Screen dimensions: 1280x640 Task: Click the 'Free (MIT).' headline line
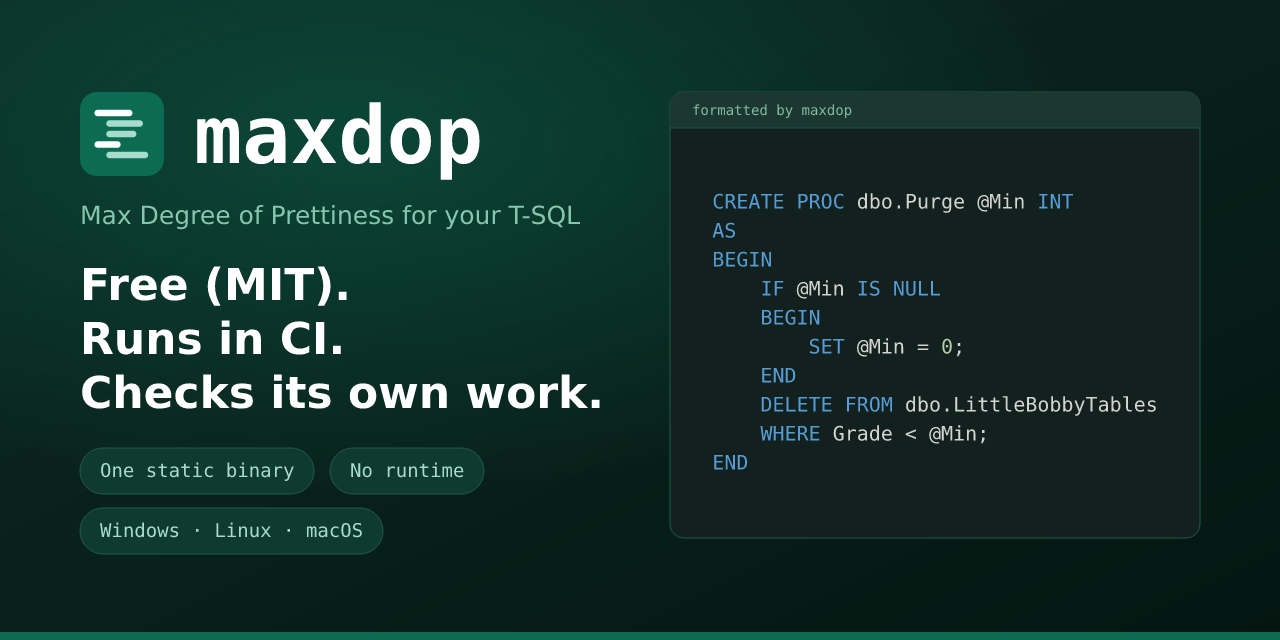point(215,285)
